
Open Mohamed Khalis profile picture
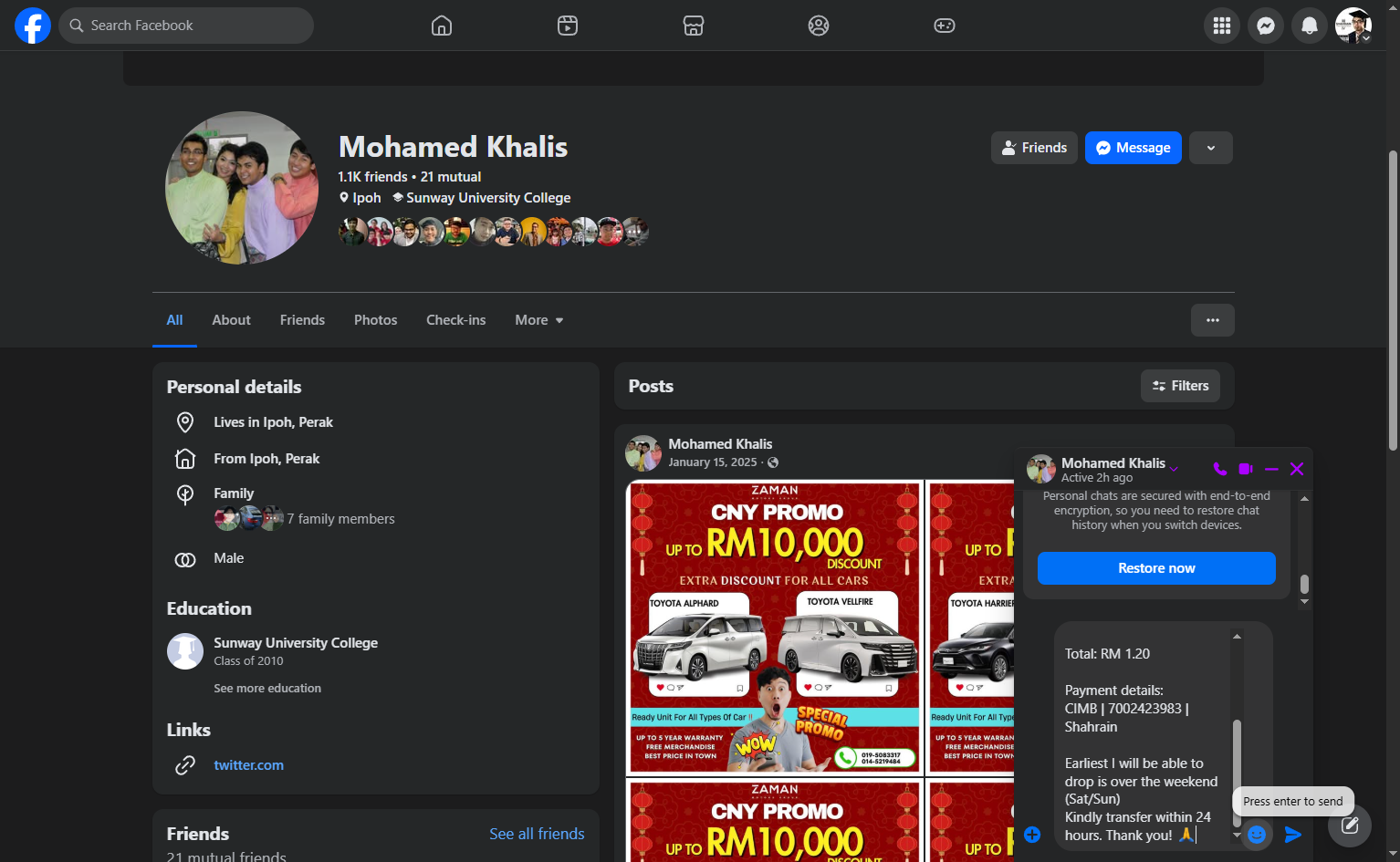coord(242,188)
